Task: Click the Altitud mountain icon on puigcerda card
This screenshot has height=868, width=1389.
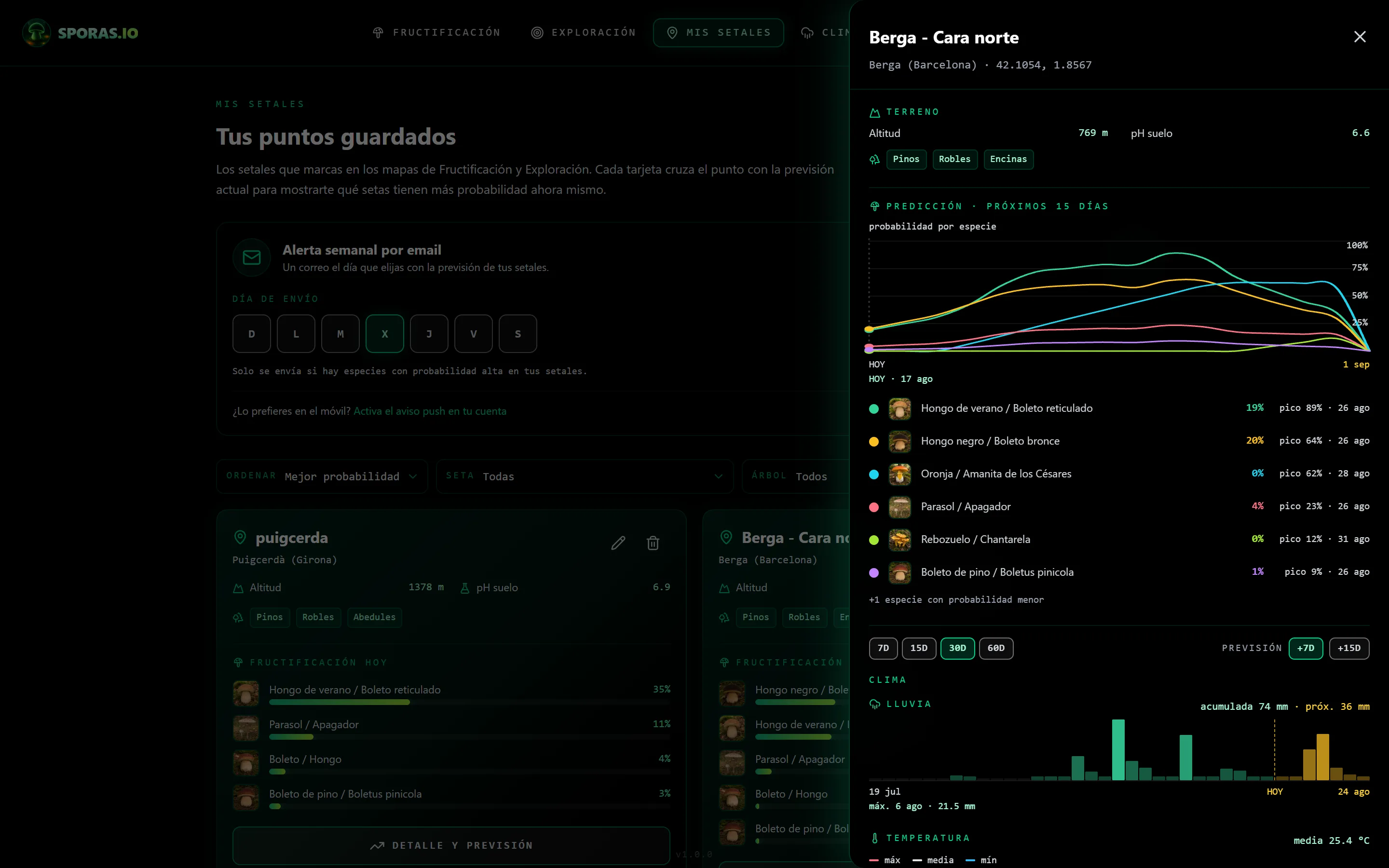Action: [238, 588]
